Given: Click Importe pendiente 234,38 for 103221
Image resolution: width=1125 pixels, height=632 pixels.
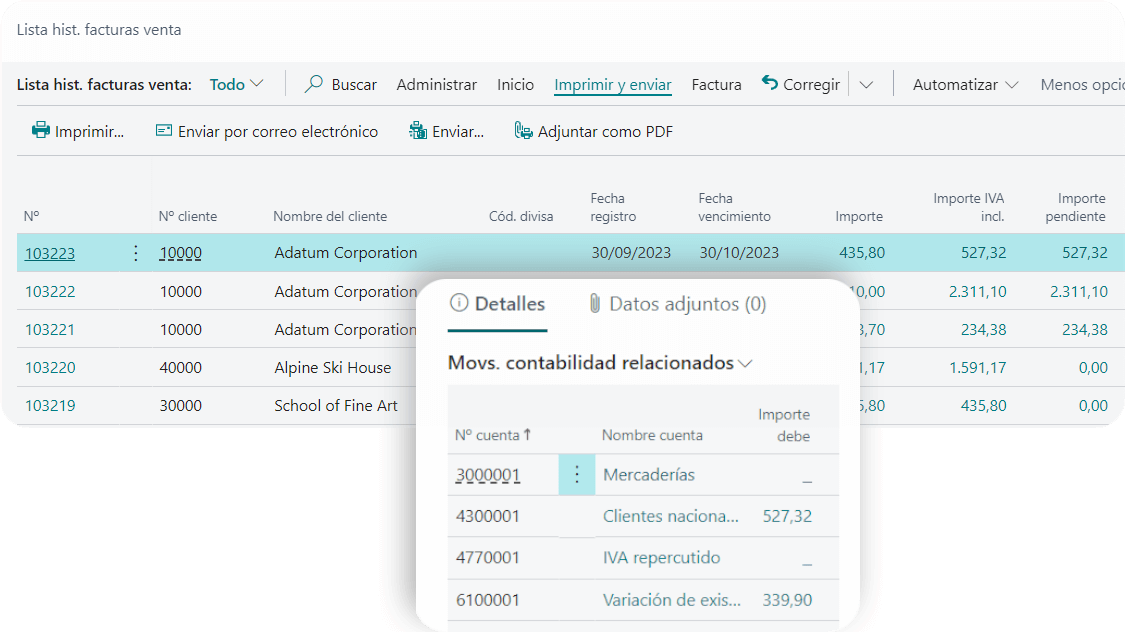Looking at the screenshot, I should [x=1085, y=329].
